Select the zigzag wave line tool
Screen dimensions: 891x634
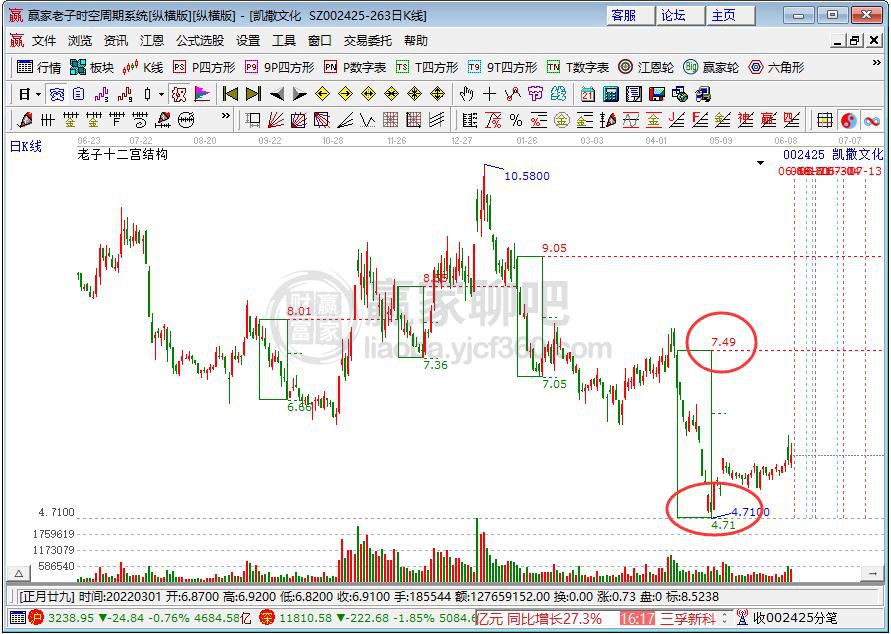point(367,120)
